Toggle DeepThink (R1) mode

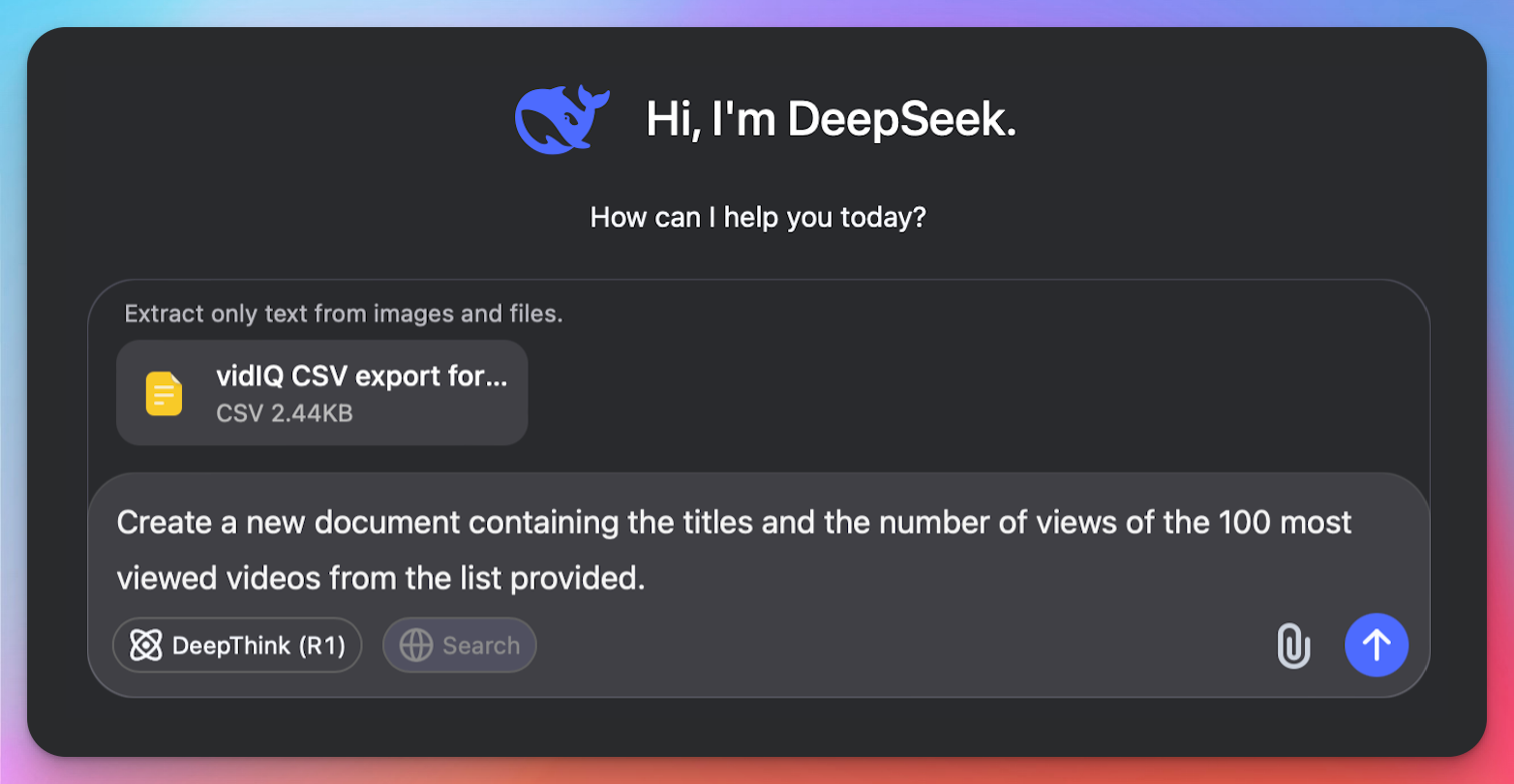(237, 646)
